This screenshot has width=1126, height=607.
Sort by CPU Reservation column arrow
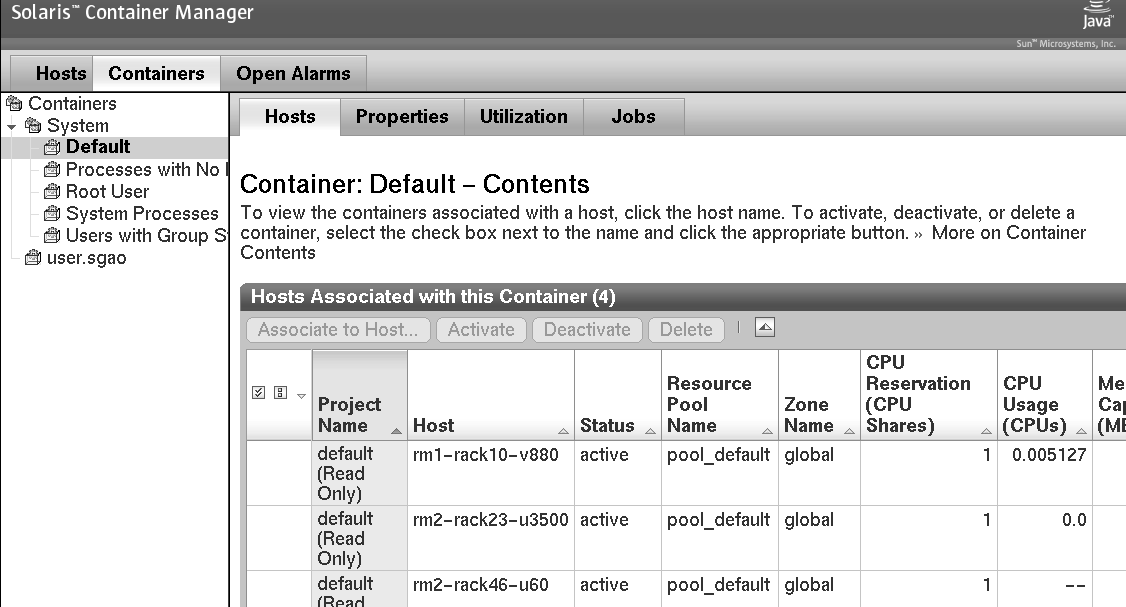(x=987, y=431)
